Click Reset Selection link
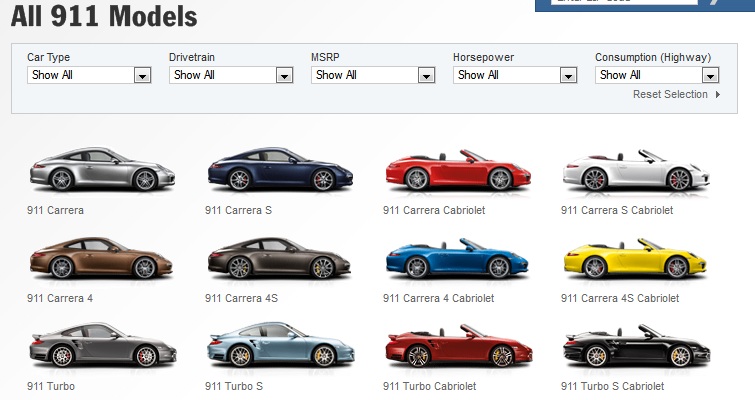 pos(670,94)
